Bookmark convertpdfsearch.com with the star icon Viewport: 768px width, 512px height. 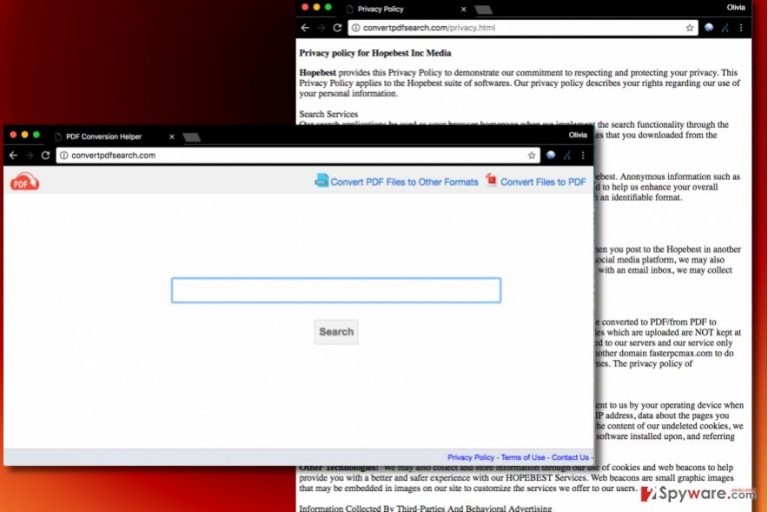point(531,155)
